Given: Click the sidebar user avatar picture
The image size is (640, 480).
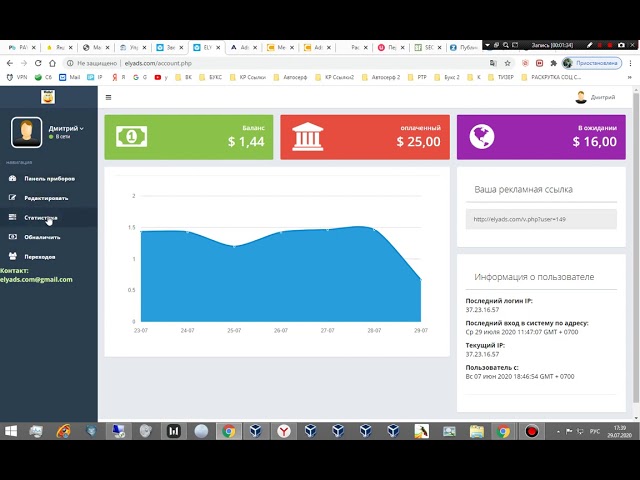Looking at the screenshot, I should [27, 132].
